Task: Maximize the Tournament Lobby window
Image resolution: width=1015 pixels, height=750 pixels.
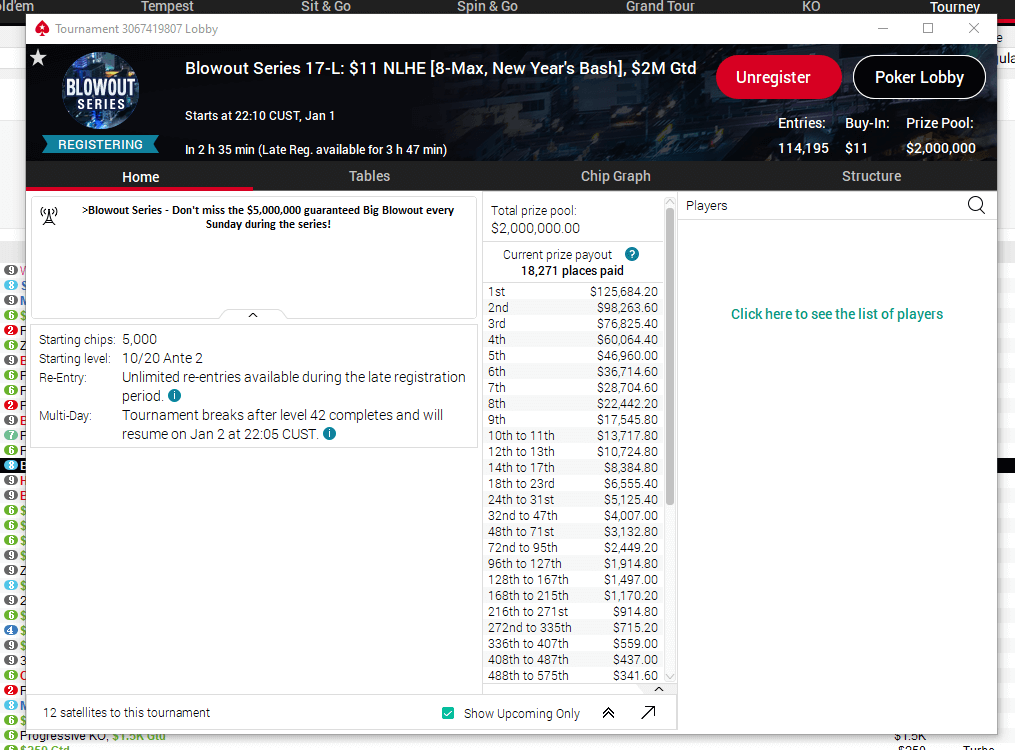Action: 928,28
